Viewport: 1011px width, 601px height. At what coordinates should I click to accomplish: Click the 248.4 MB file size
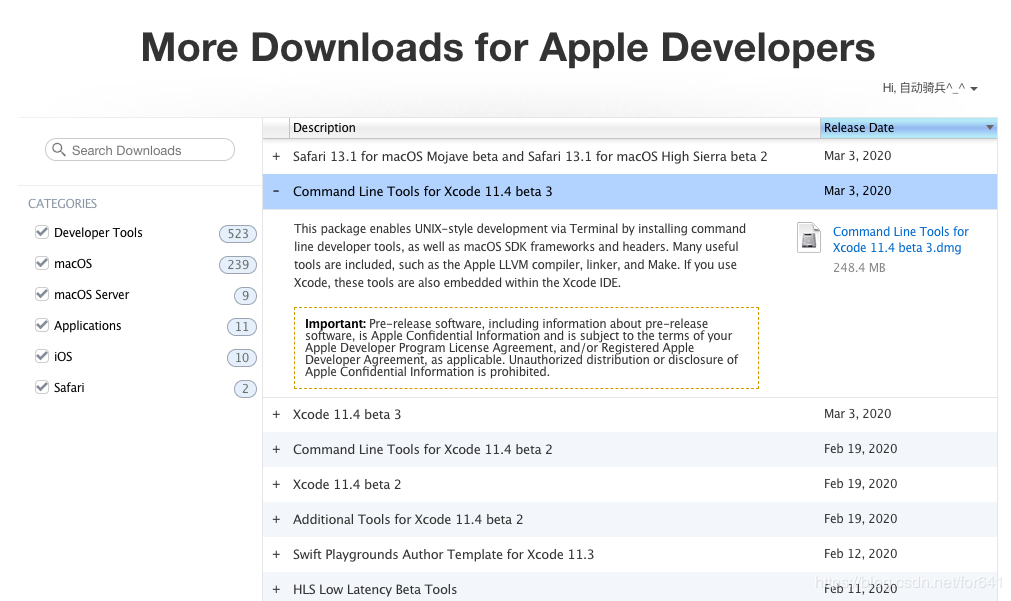859,268
